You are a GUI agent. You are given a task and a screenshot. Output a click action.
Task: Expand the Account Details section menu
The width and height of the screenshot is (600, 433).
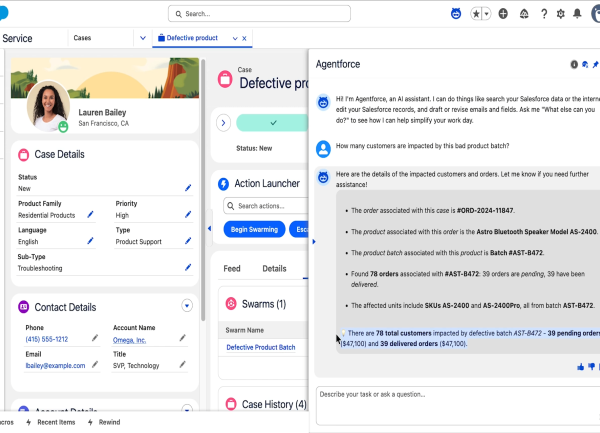click(x=187, y=409)
